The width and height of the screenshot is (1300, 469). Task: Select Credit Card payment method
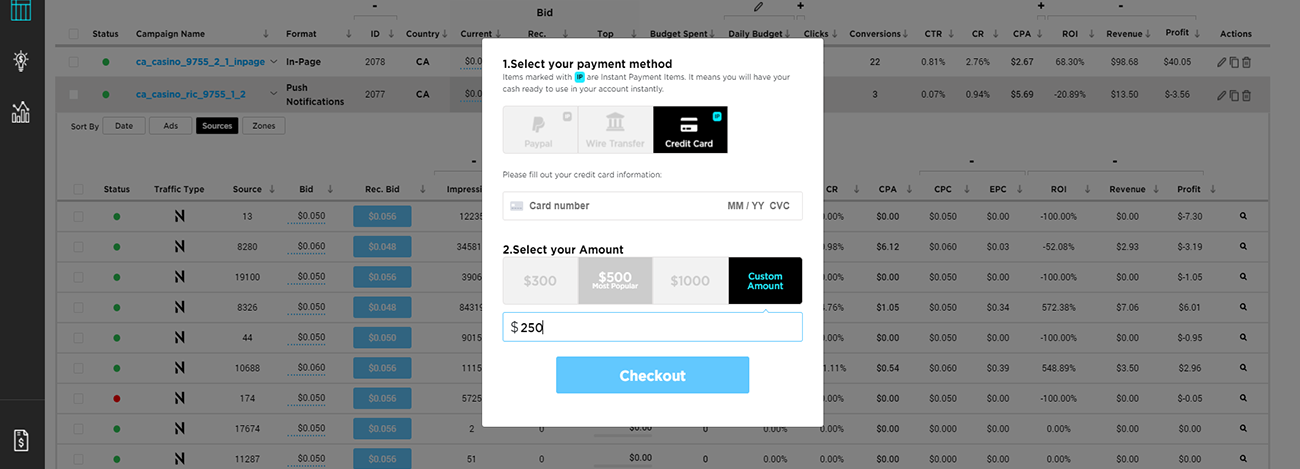pyautogui.click(x=690, y=130)
